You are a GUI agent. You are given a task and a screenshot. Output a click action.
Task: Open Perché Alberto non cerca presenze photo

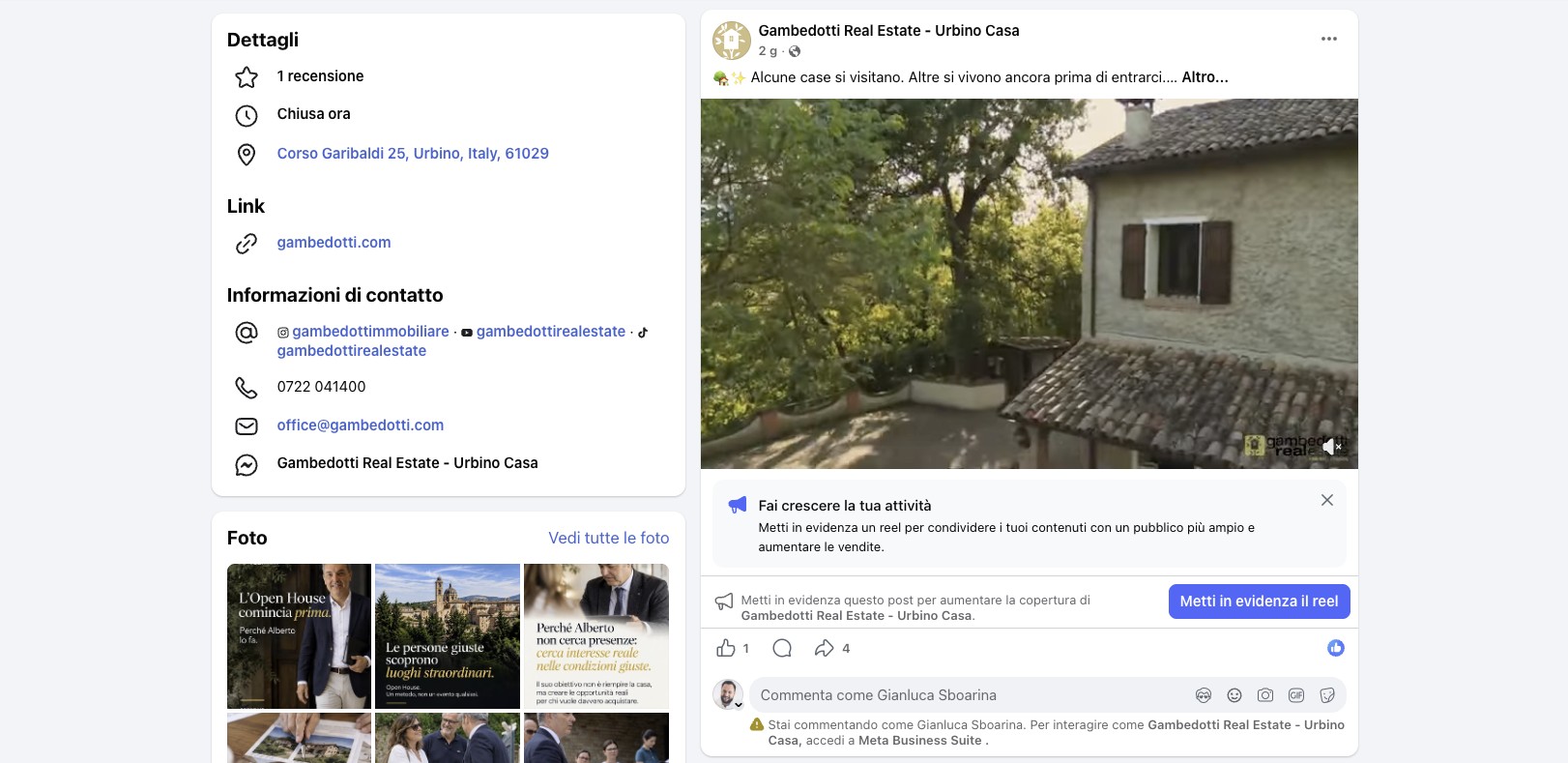(x=596, y=636)
